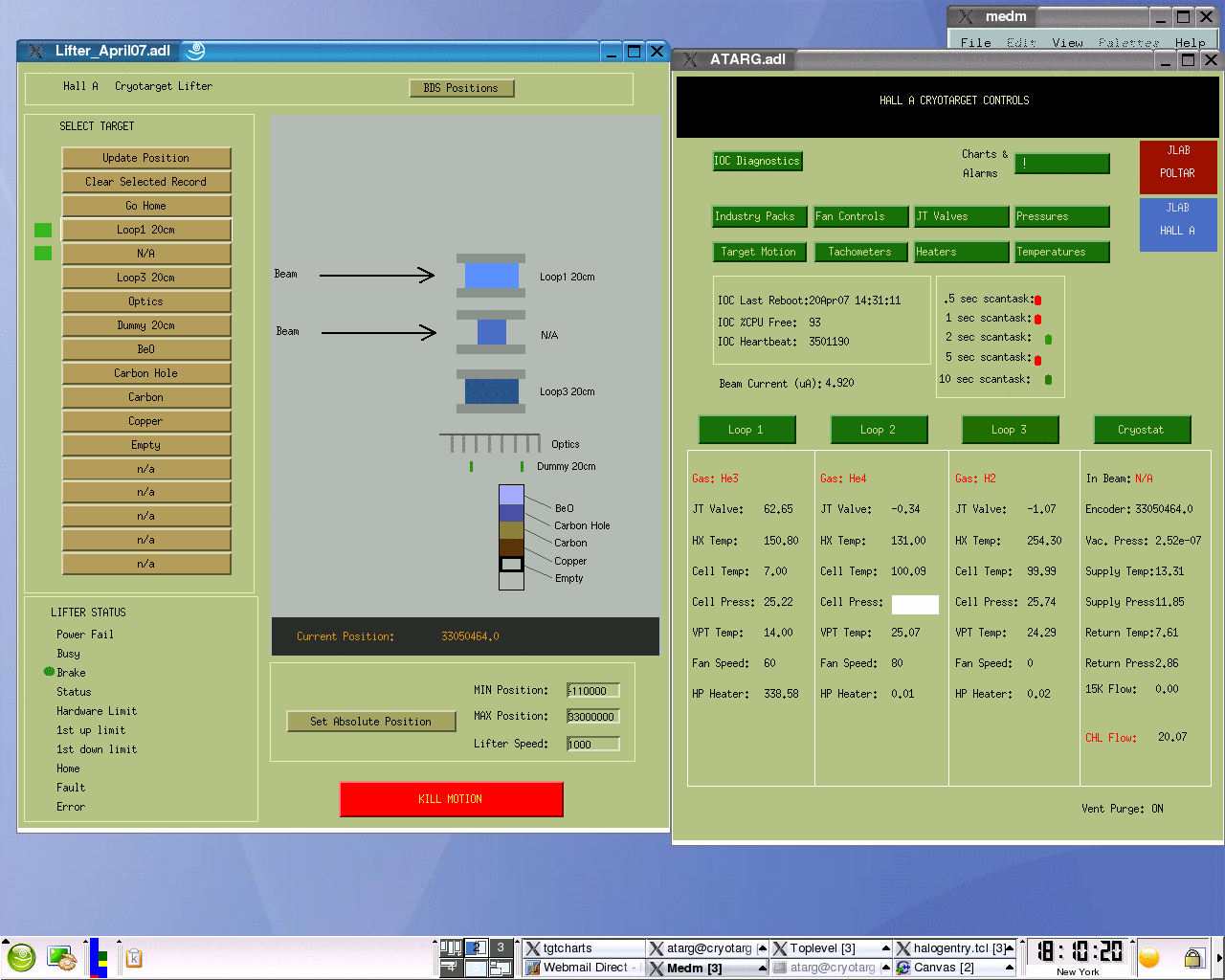Open Loop 3 details button
This screenshot has height=980, width=1225.
point(1010,430)
